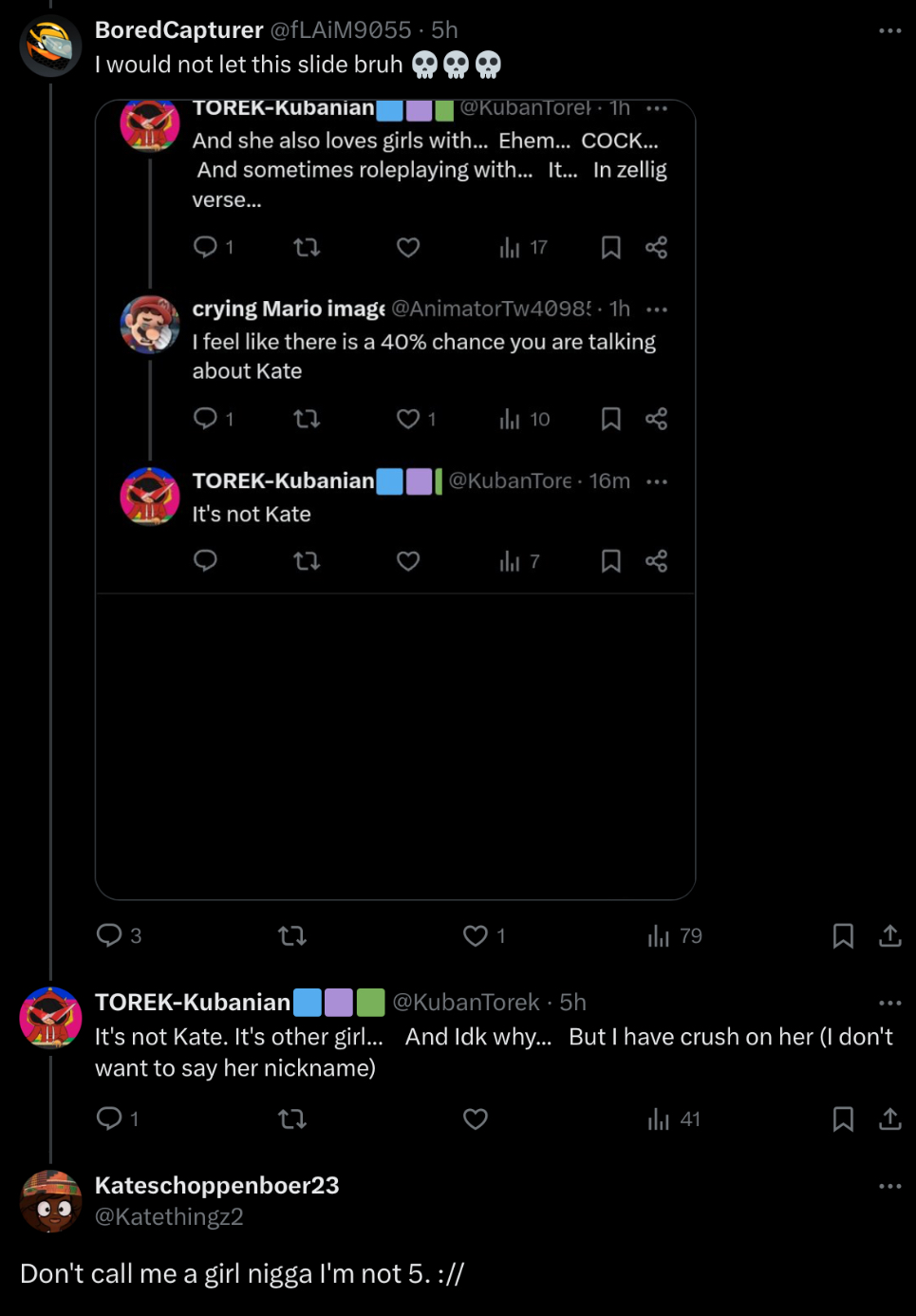Share TOREK-Kubanian's 5h reply

[x=889, y=1119]
